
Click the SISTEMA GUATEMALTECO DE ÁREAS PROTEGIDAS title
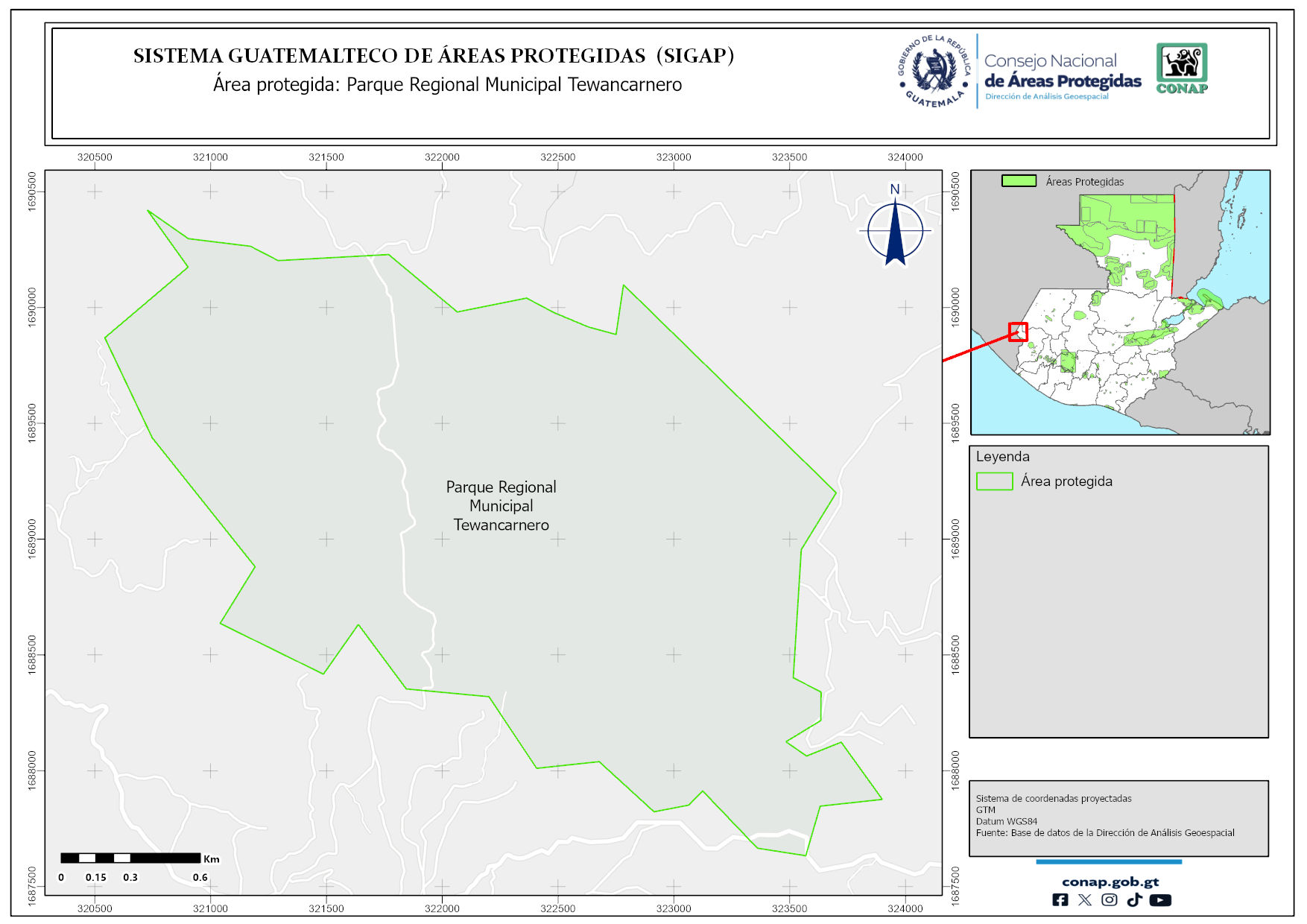click(434, 56)
